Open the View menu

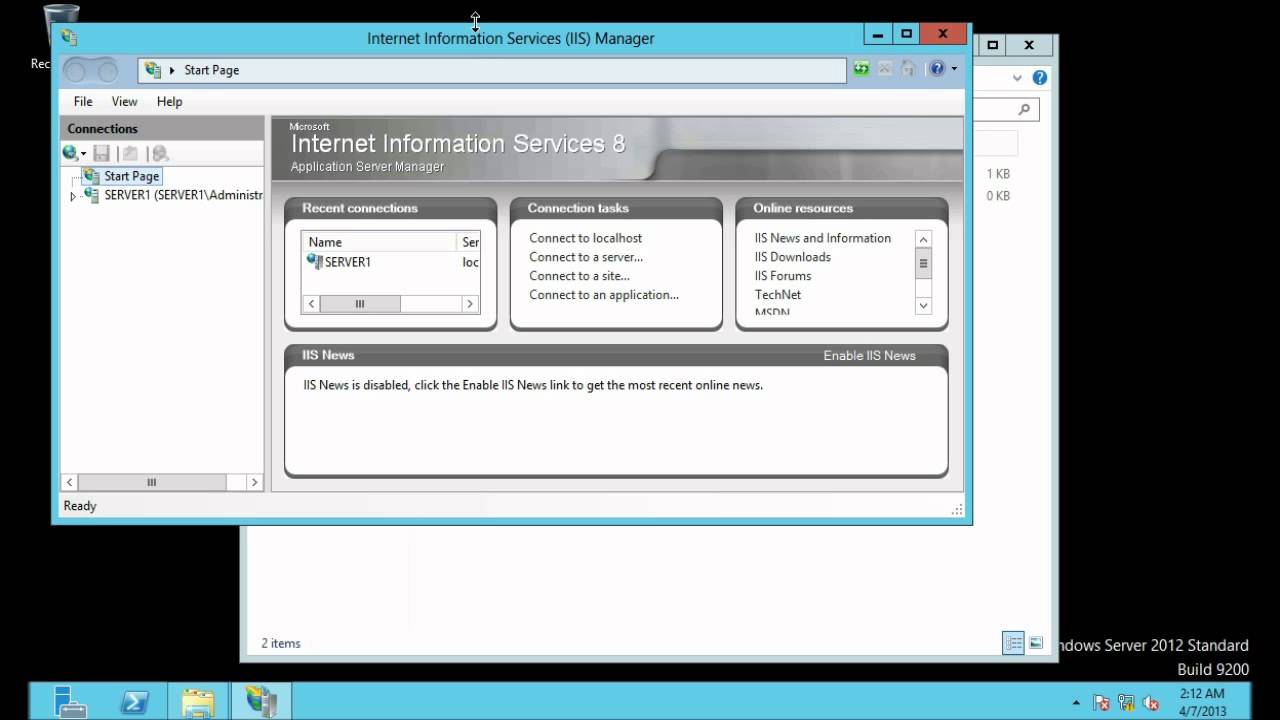click(x=124, y=101)
